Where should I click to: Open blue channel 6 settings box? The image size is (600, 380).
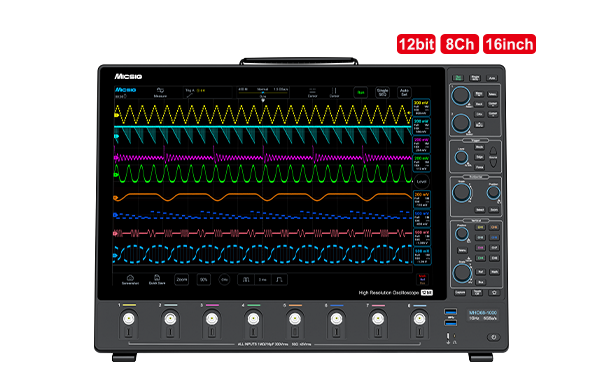421,218
